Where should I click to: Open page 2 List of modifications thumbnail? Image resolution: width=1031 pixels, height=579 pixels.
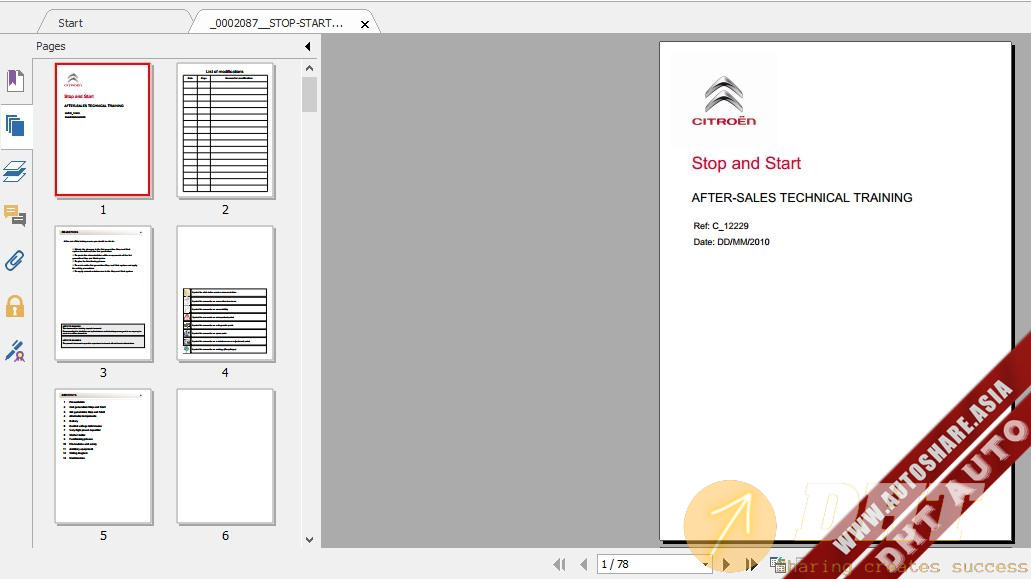click(226, 130)
